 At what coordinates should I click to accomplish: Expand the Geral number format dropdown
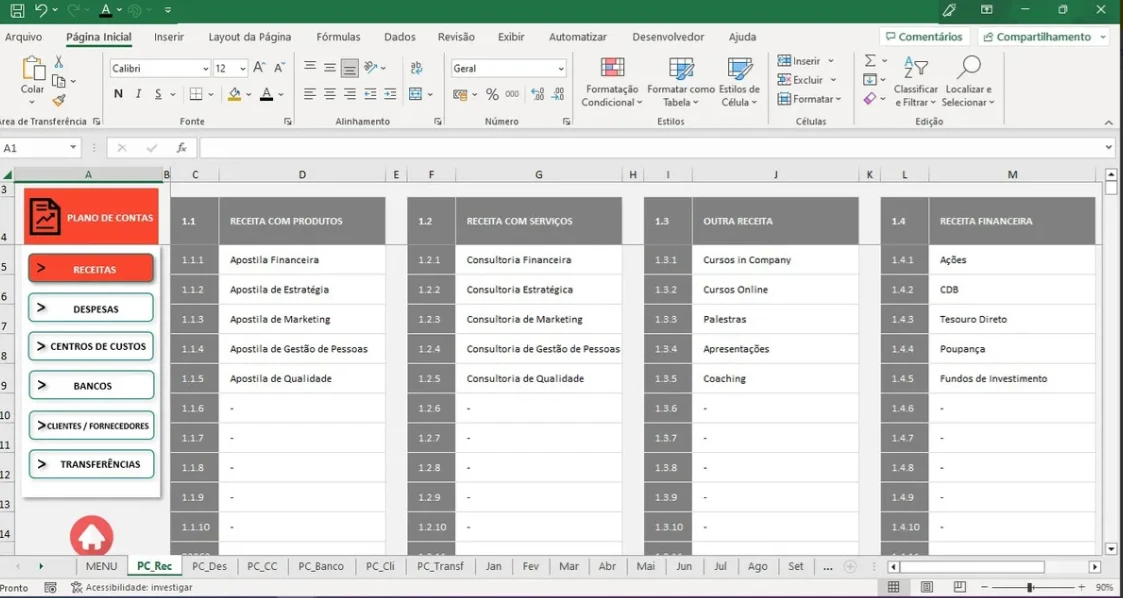pos(561,69)
